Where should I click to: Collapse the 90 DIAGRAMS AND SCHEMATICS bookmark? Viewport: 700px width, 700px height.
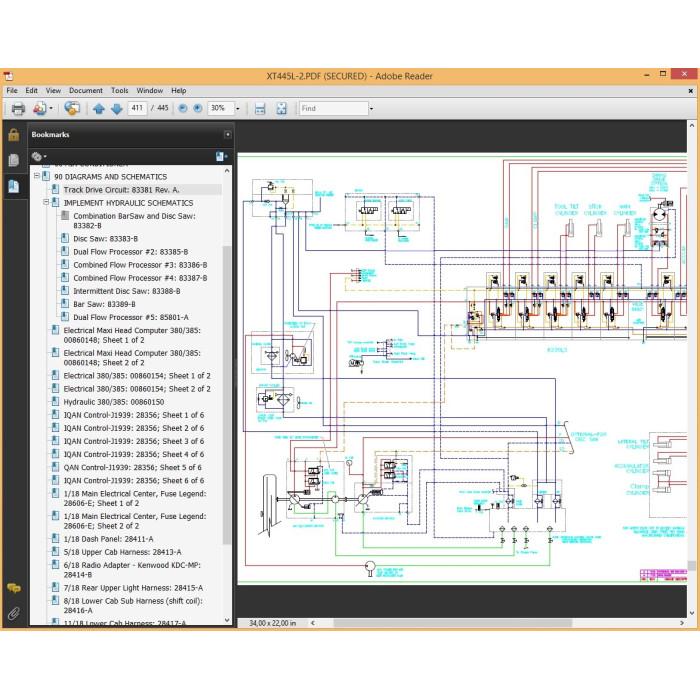click(x=37, y=176)
